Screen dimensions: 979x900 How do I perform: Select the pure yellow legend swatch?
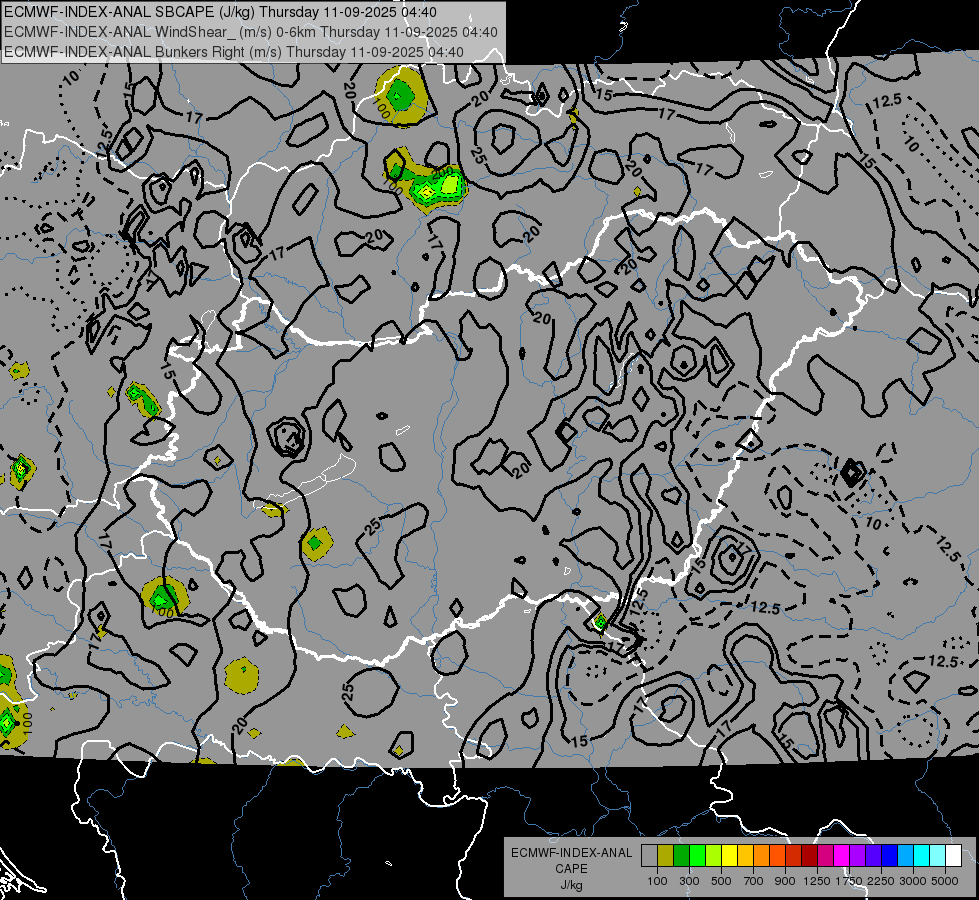pyautogui.click(x=729, y=856)
